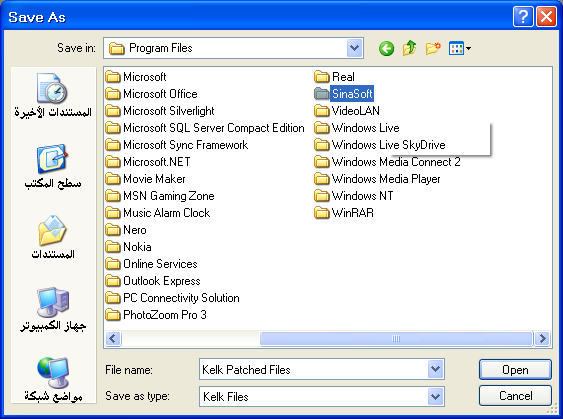Select the WinRAR folder
This screenshot has width=563, height=419.
tap(344, 213)
